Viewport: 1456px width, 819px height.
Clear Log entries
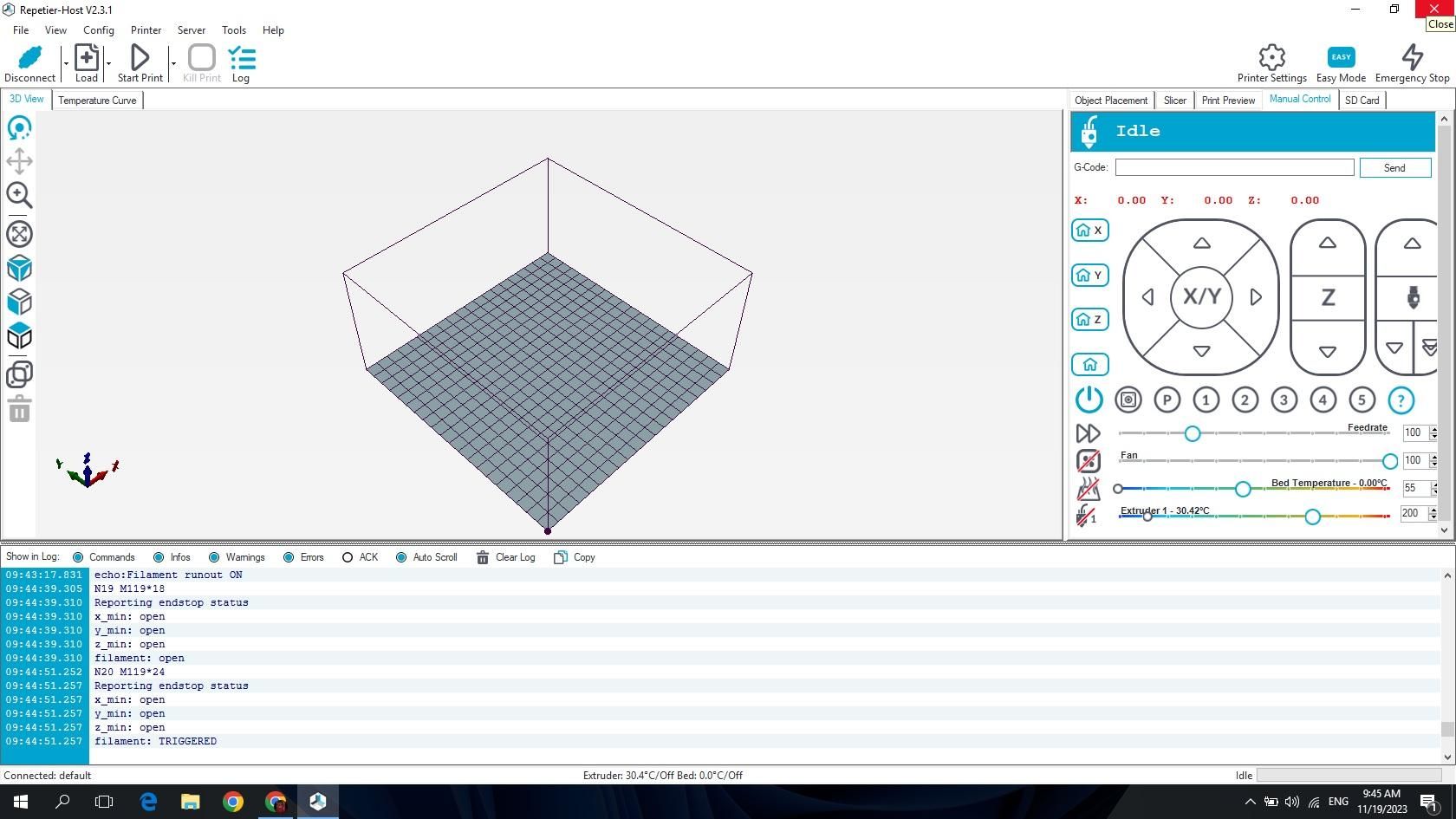coord(506,557)
